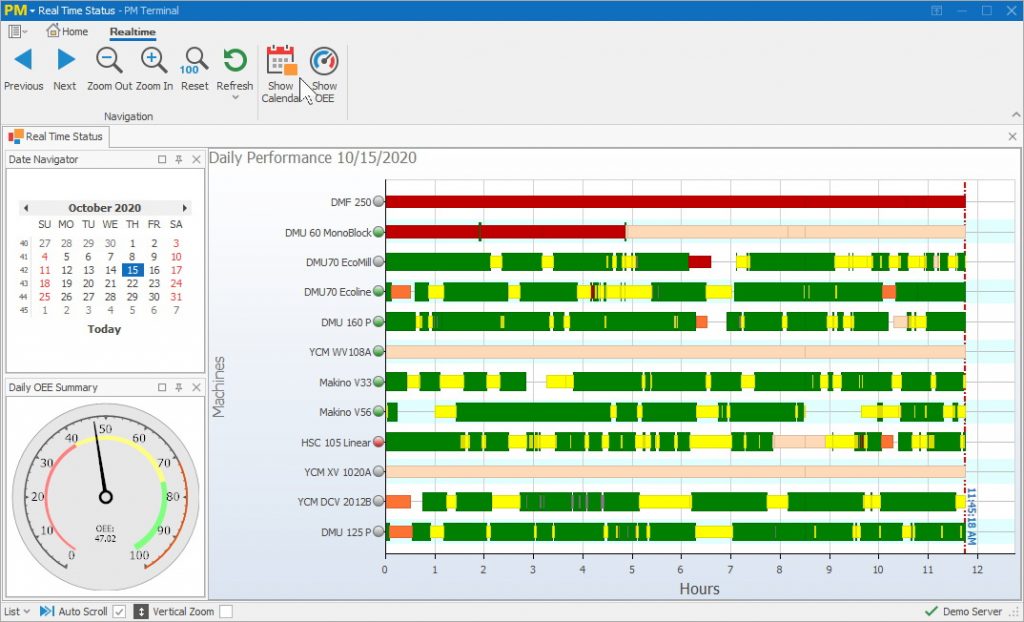Maximize the Date Navigator panel
1024x622 pixels.
pos(162,159)
